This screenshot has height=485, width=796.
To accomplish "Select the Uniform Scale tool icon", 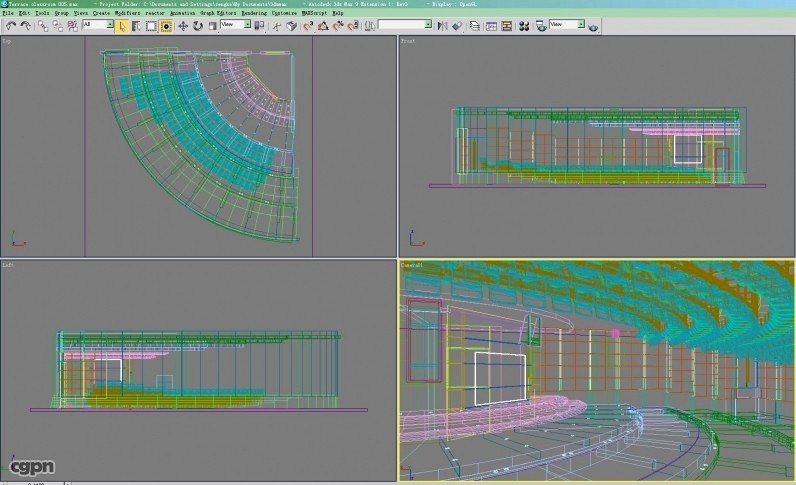I will [x=212, y=25].
